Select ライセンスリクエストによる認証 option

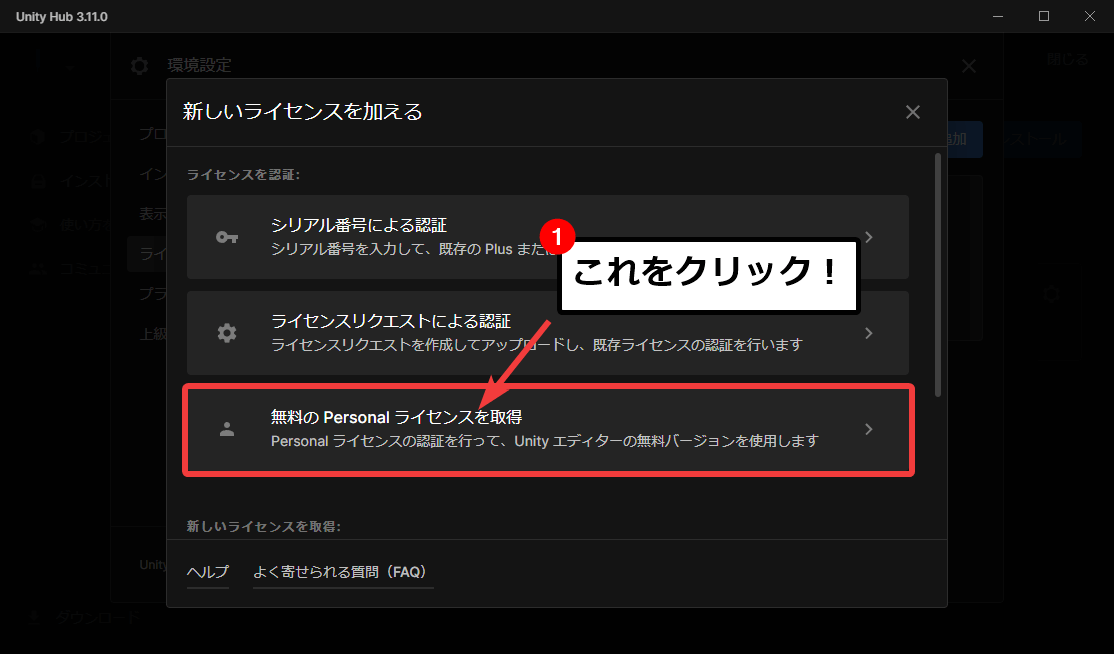[548, 333]
